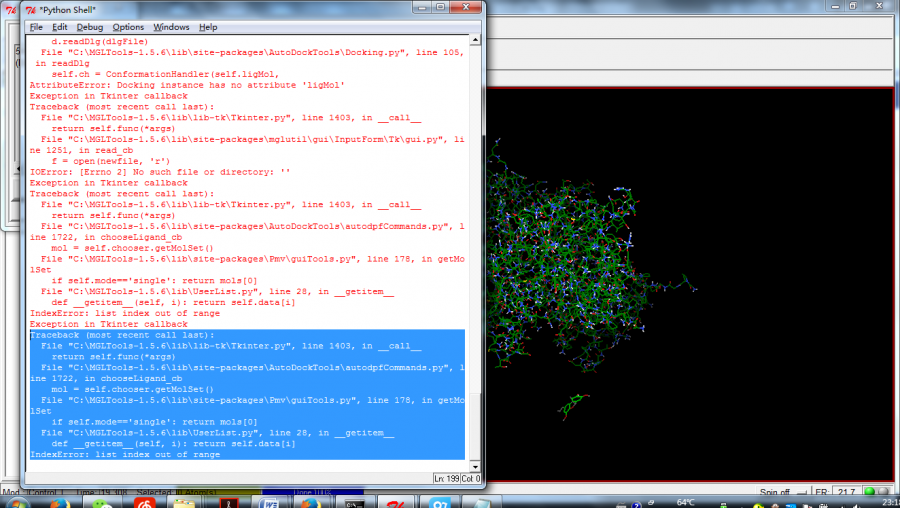Image resolution: width=900 pixels, height=508 pixels.
Task: Open the Microsoft Word taskbar icon
Action: click(270, 503)
